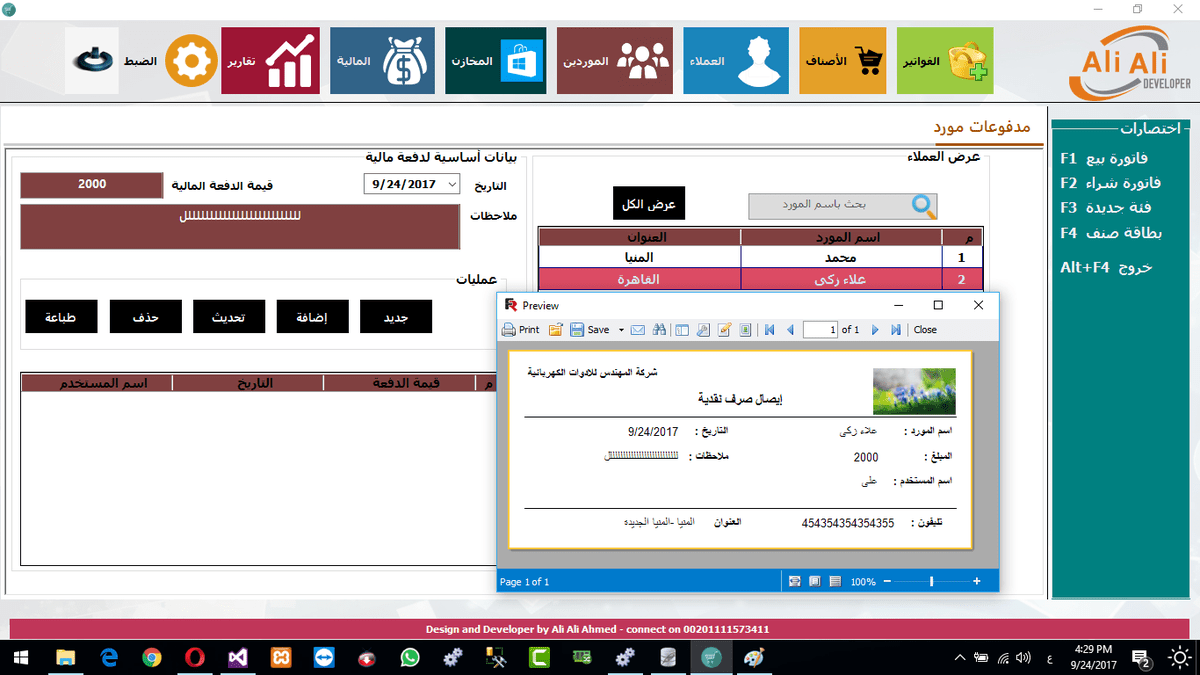The height and width of the screenshot is (675, 1200).
Task: Open the المالية finance module
Action: 382,61
